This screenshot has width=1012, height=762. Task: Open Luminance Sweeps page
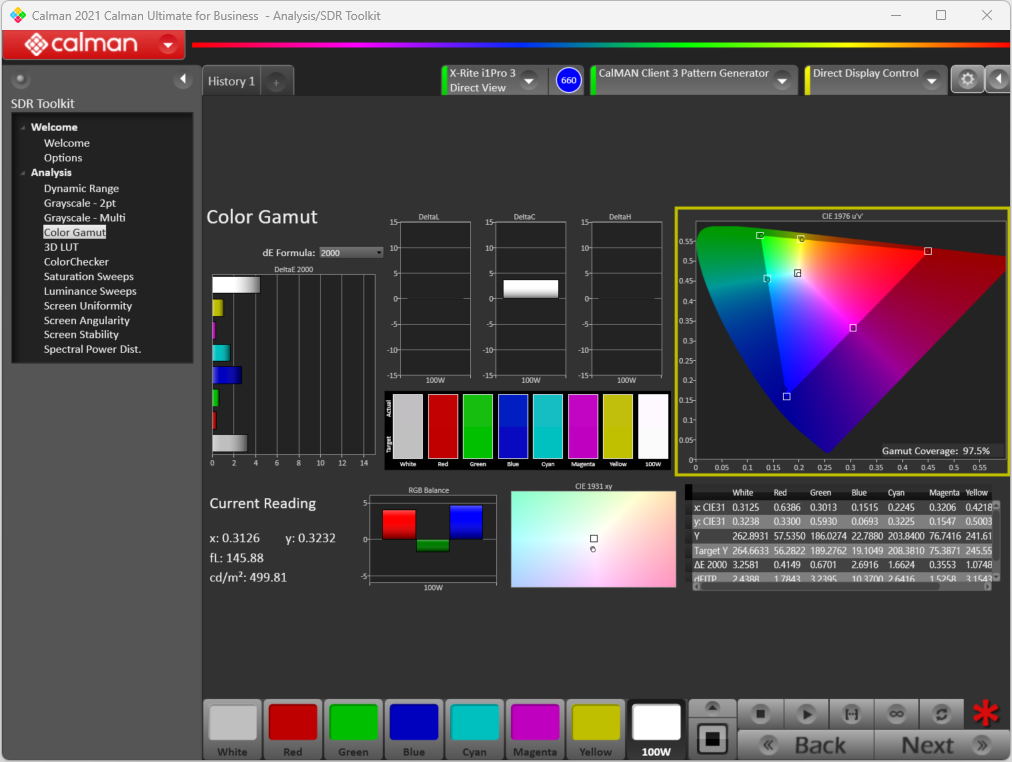[90, 291]
